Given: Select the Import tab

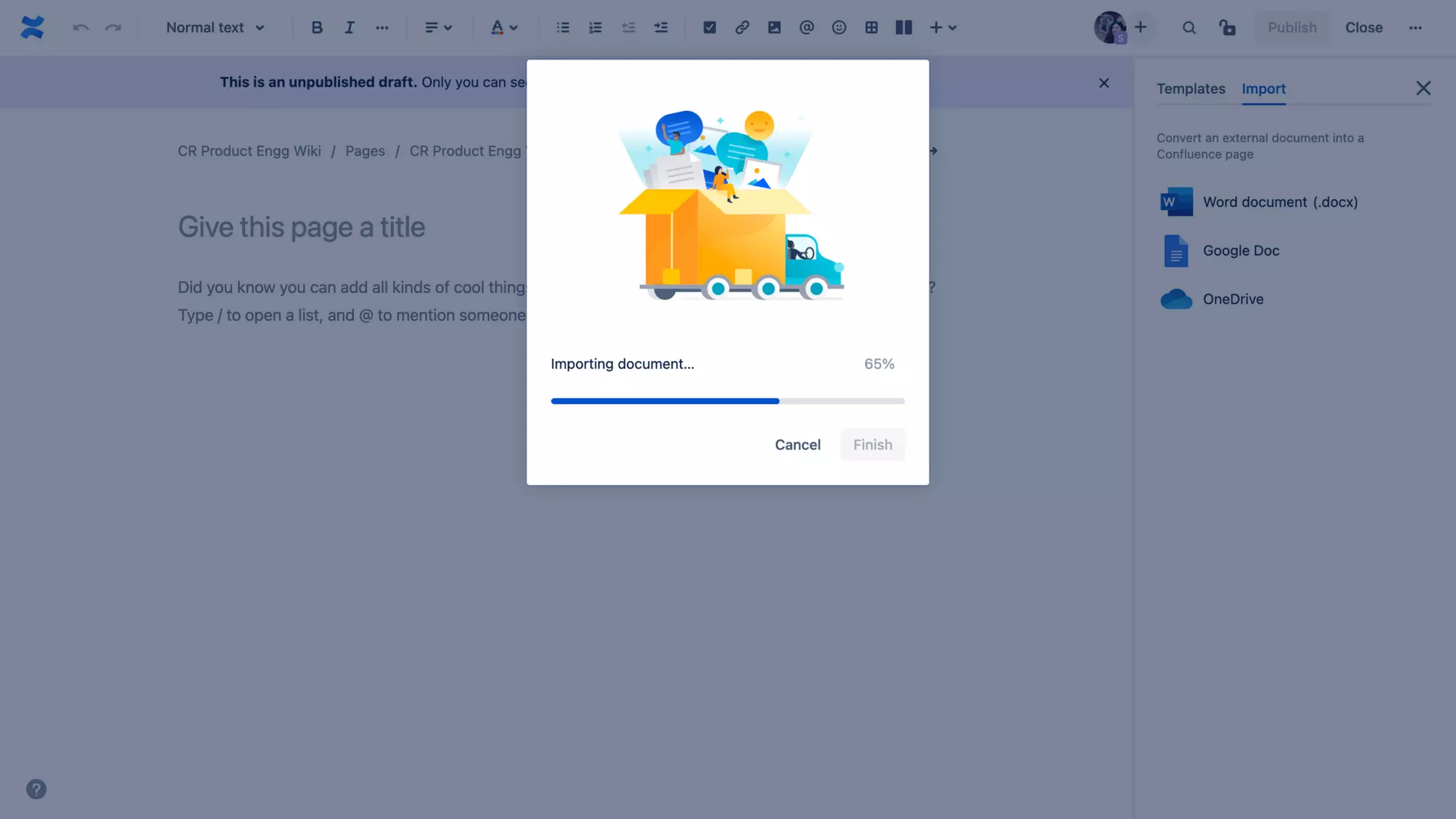Looking at the screenshot, I should [x=1263, y=89].
